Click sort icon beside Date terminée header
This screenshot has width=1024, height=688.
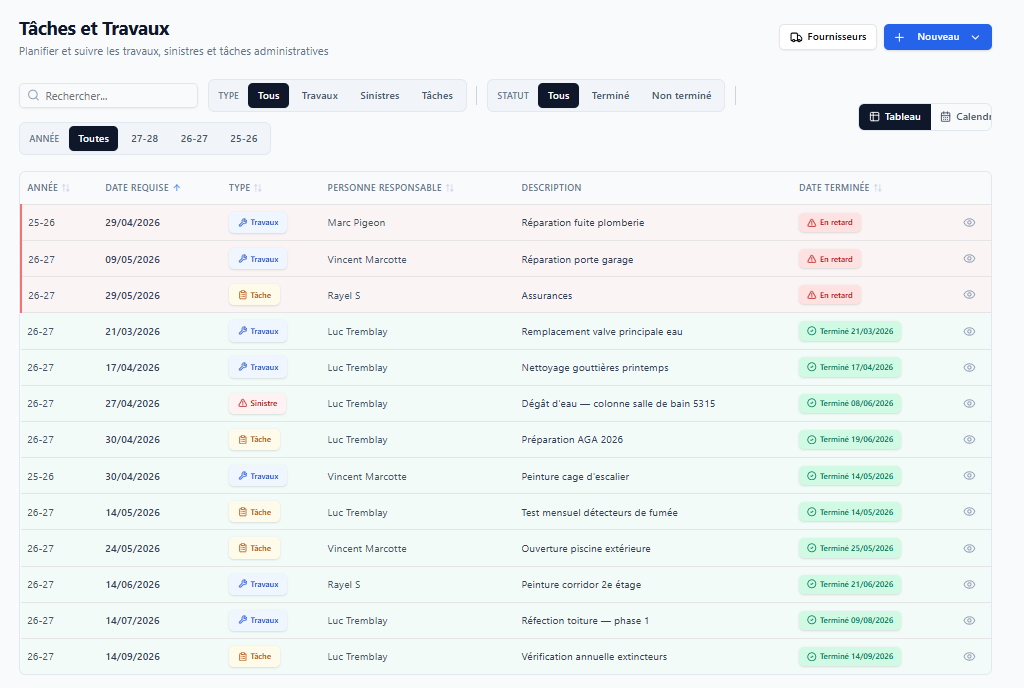pyautogui.click(x=878, y=188)
